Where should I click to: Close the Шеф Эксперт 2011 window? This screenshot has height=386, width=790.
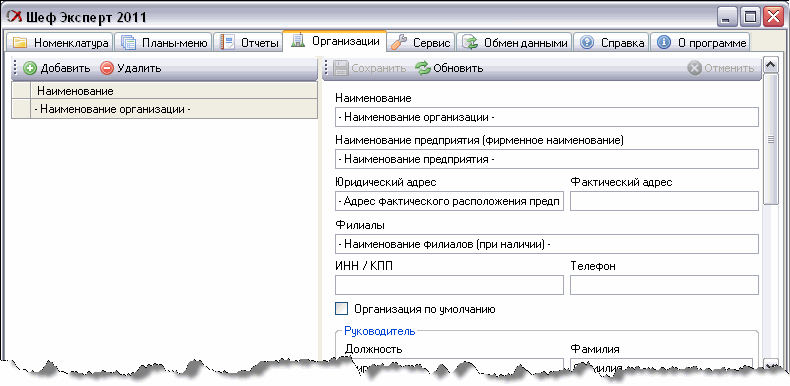[x=773, y=18]
